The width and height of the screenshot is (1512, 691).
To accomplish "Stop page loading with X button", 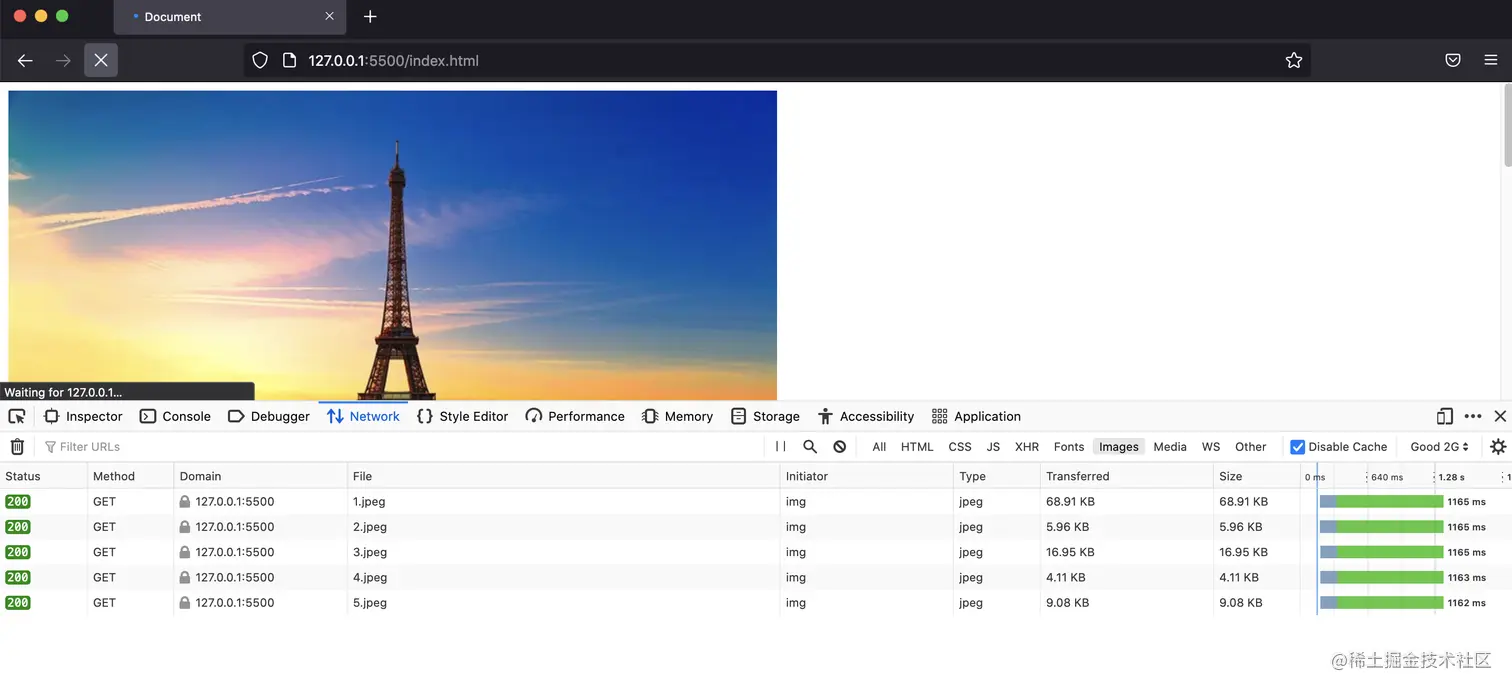I will 101,60.
